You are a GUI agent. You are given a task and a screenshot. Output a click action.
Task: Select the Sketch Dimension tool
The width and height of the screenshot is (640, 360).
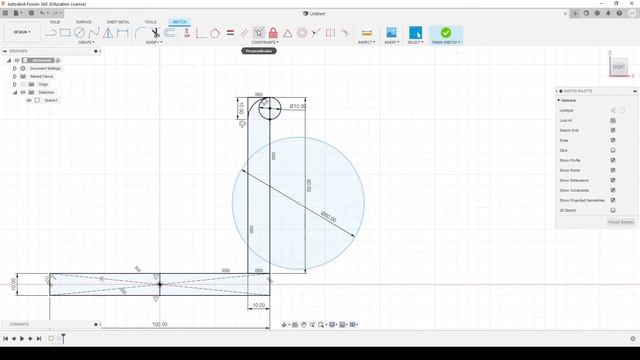click(x=122, y=33)
